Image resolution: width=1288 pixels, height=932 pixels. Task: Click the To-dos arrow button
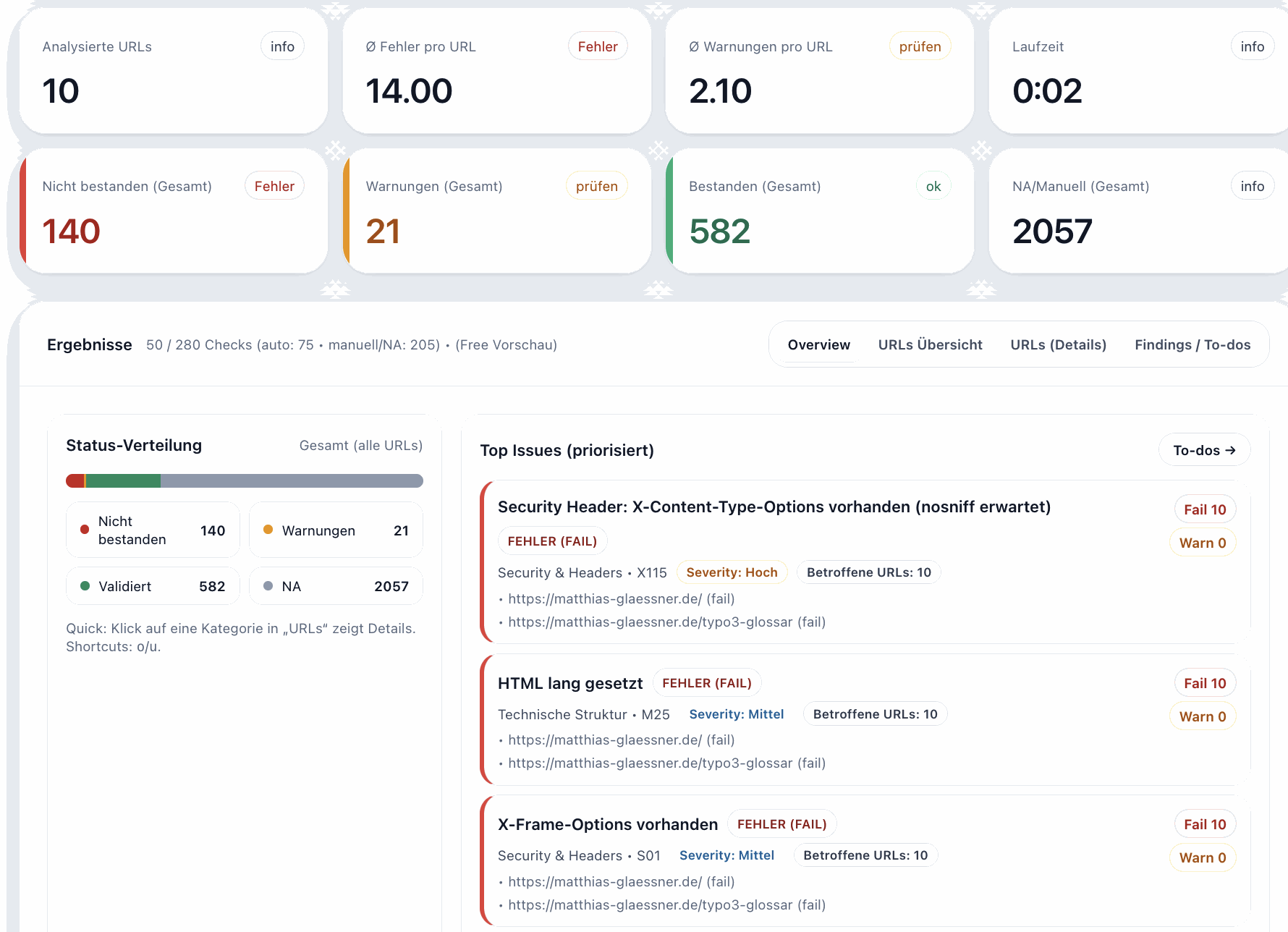pyautogui.click(x=1204, y=449)
